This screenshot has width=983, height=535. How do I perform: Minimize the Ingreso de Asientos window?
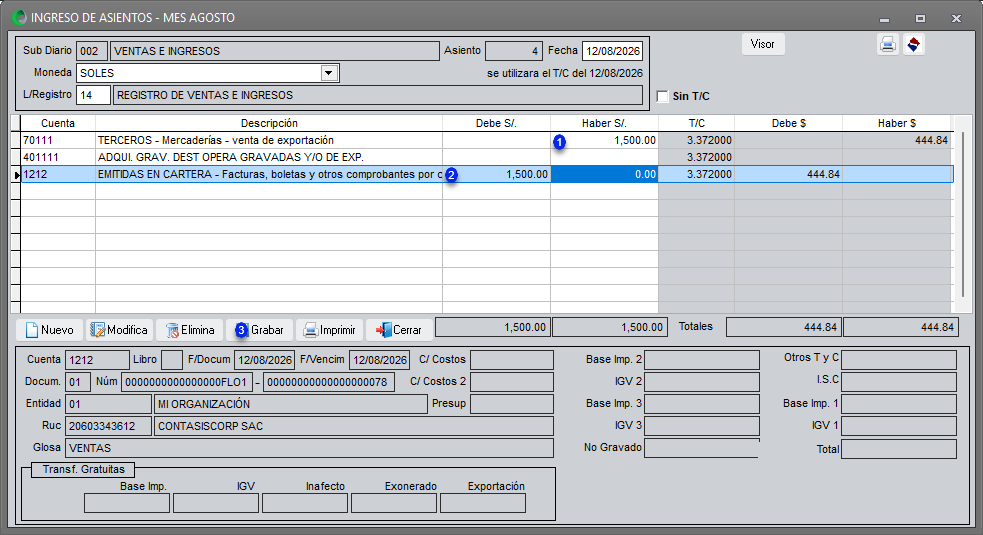pyautogui.click(x=885, y=19)
